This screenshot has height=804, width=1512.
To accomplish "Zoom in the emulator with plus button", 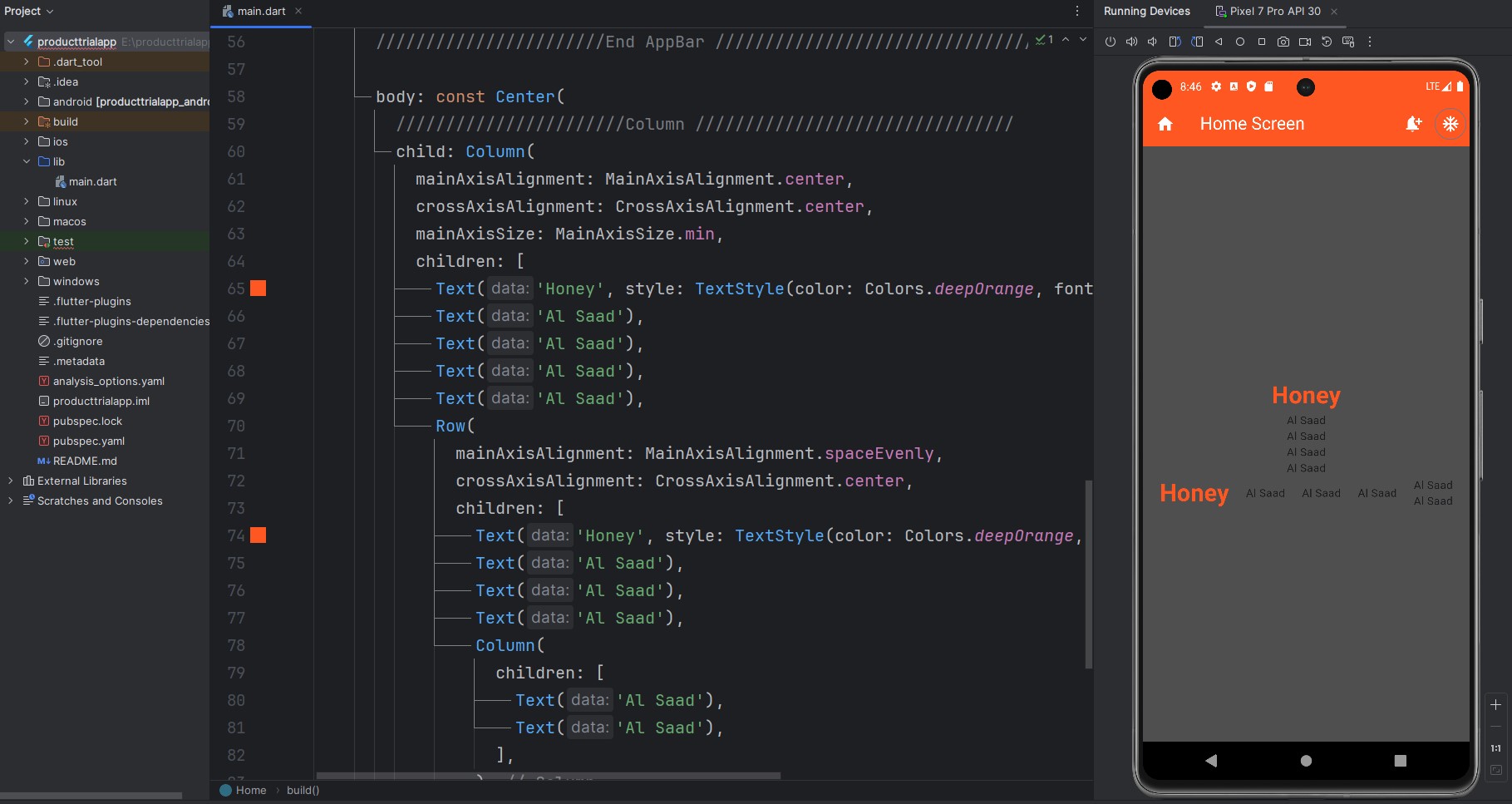I will [x=1495, y=705].
